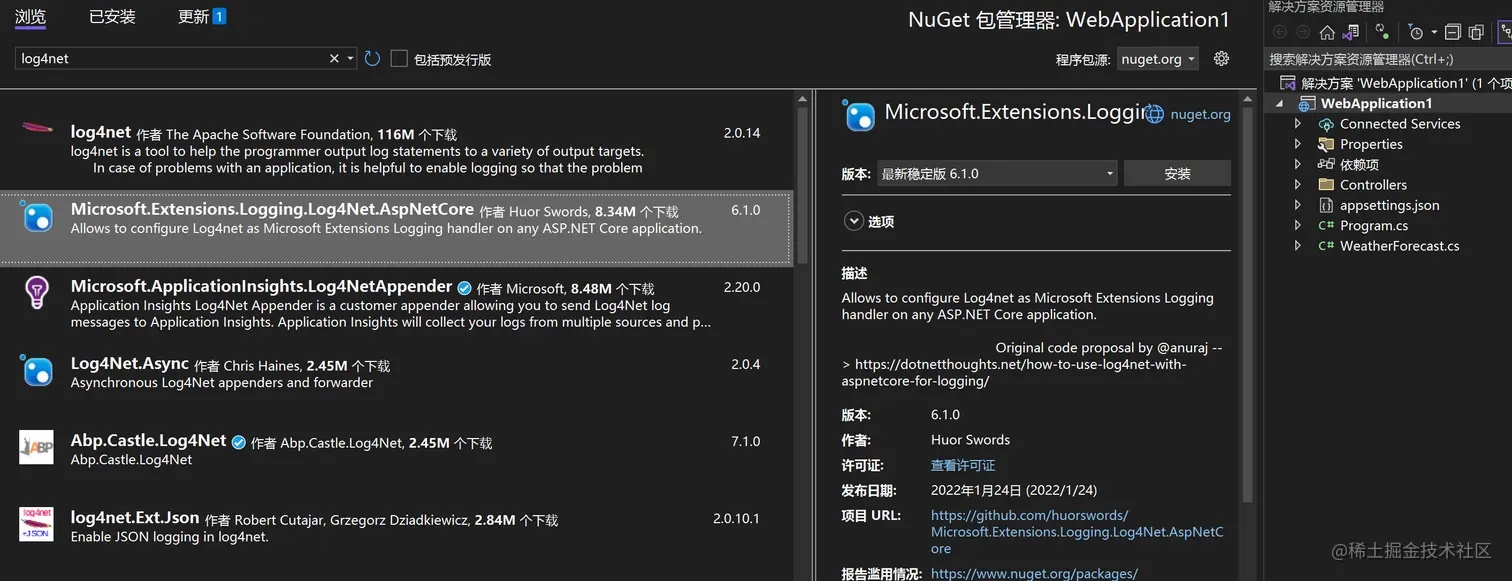Viewport: 1512px width, 581px height.
Task: Open the github.com/huorswords project URL
Action: click(1077, 532)
